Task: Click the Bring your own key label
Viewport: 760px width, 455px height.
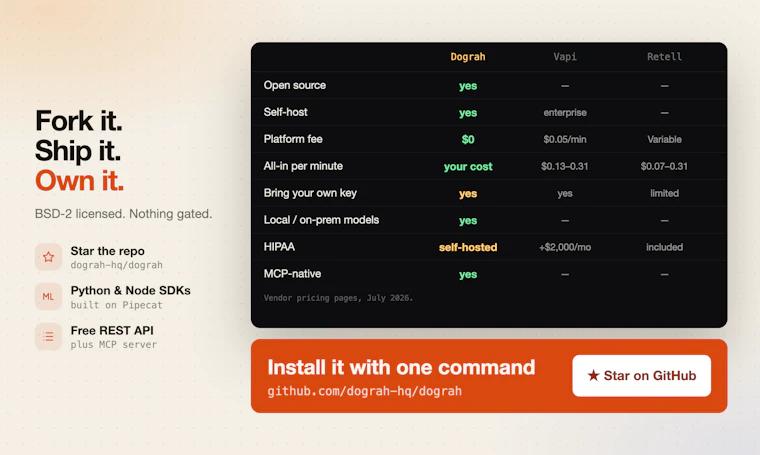Action: 310,193
